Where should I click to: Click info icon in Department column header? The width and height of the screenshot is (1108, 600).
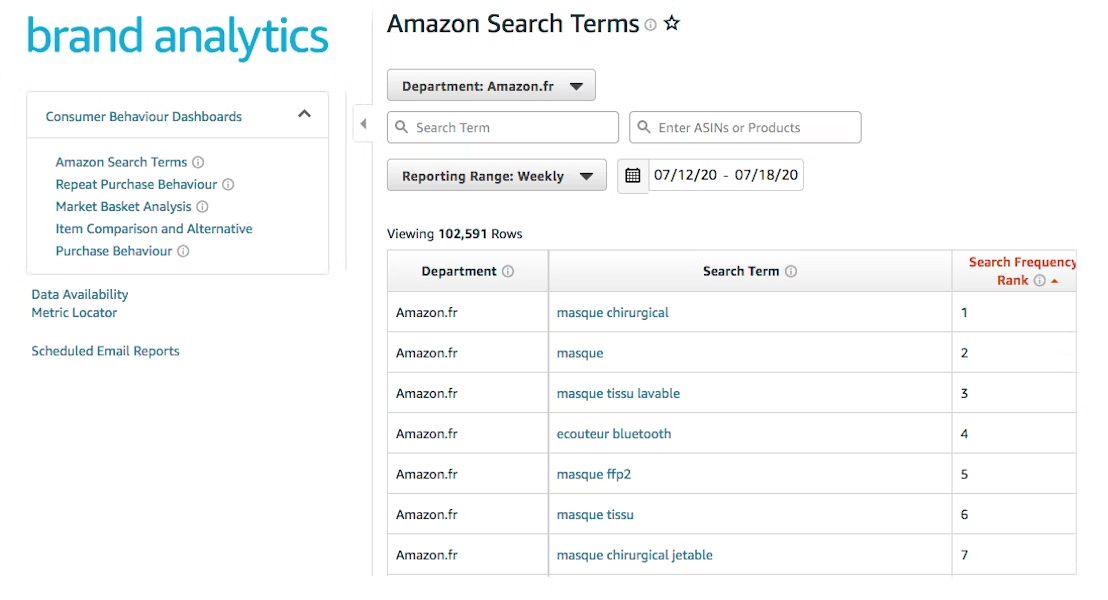click(508, 271)
